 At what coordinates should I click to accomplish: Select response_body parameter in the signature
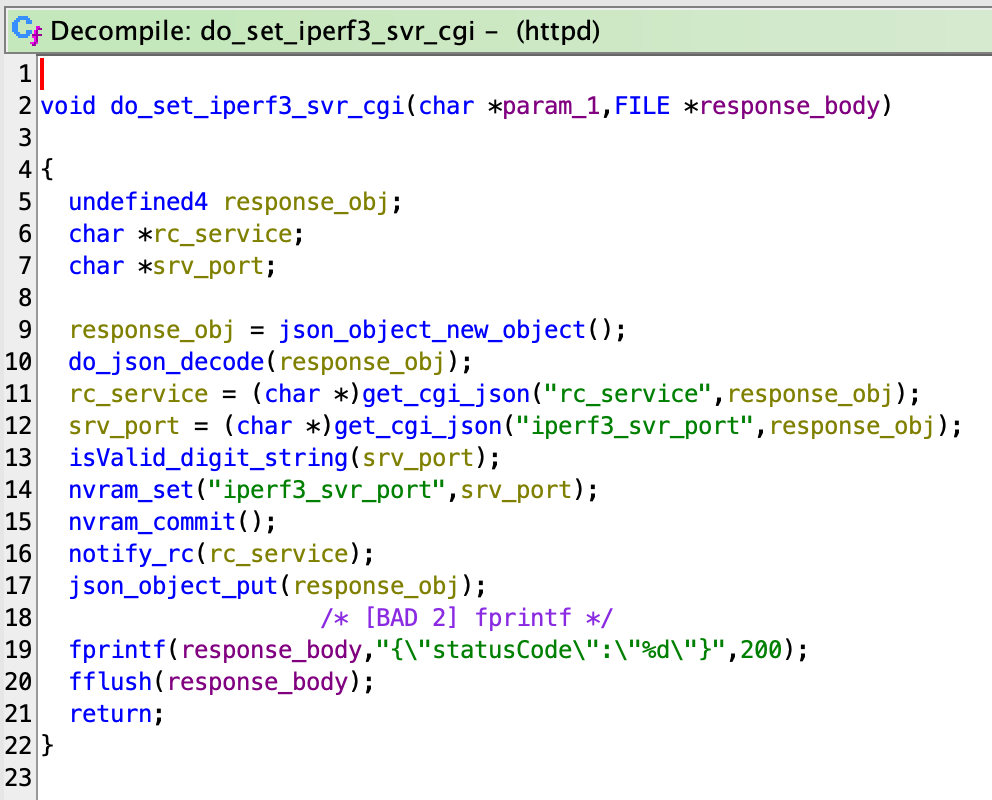click(x=789, y=106)
